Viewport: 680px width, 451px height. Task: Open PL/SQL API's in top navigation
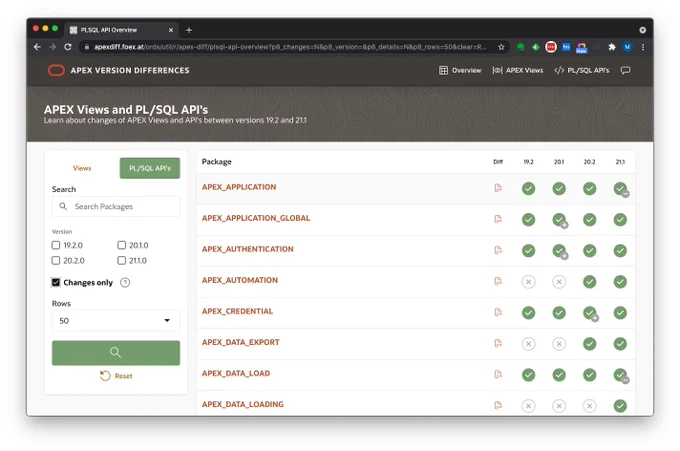coord(582,70)
